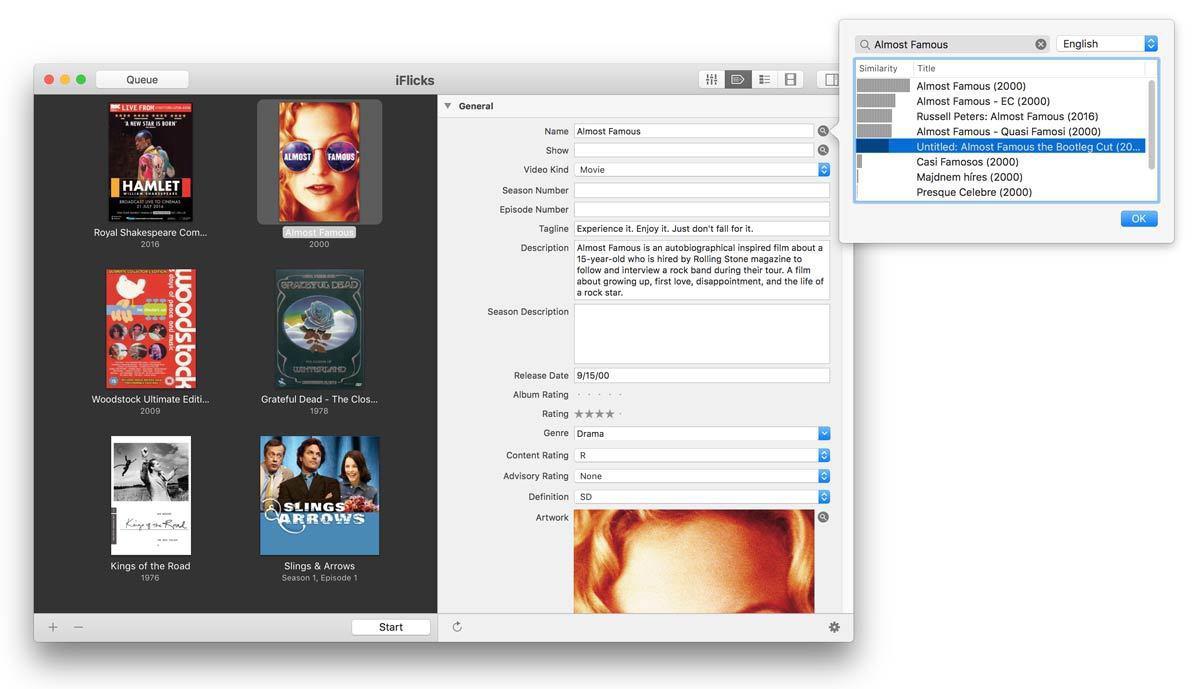
Task: Select 'Russell Peters: Almost Famous (2016)'
Action: tap(1001, 116)
